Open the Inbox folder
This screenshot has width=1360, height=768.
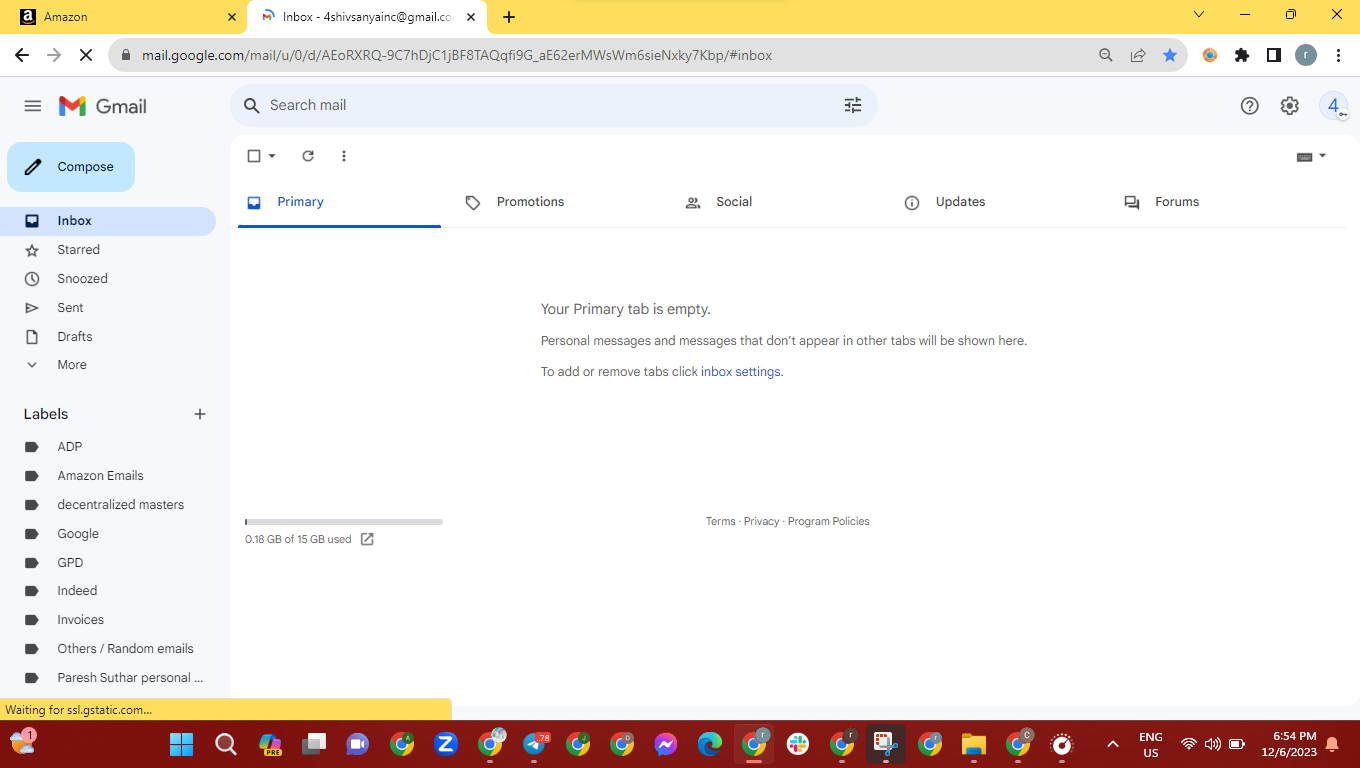click(x=108, y=221)
